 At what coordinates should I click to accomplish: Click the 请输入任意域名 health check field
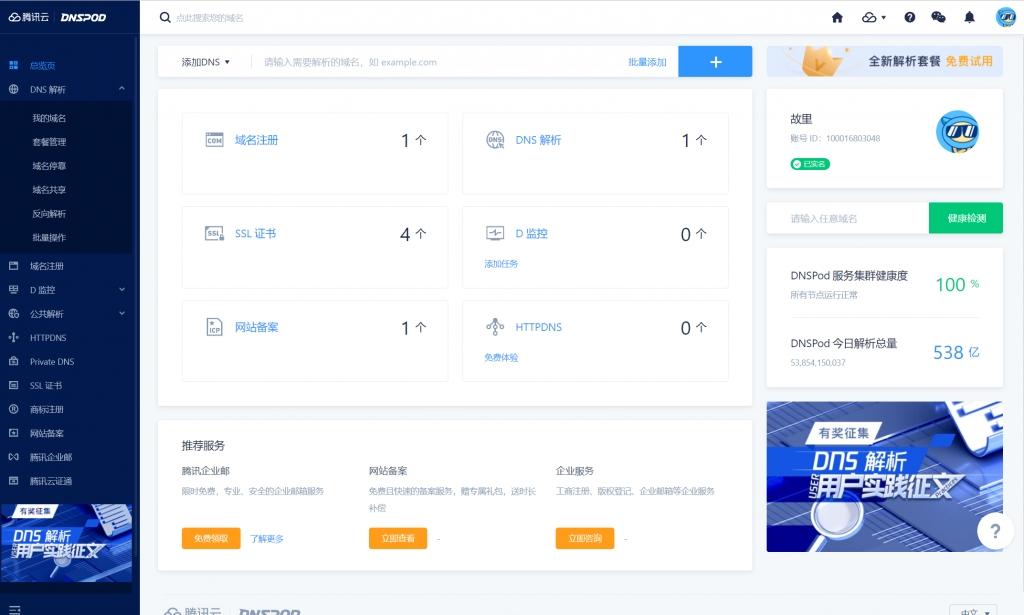(848, 218)
